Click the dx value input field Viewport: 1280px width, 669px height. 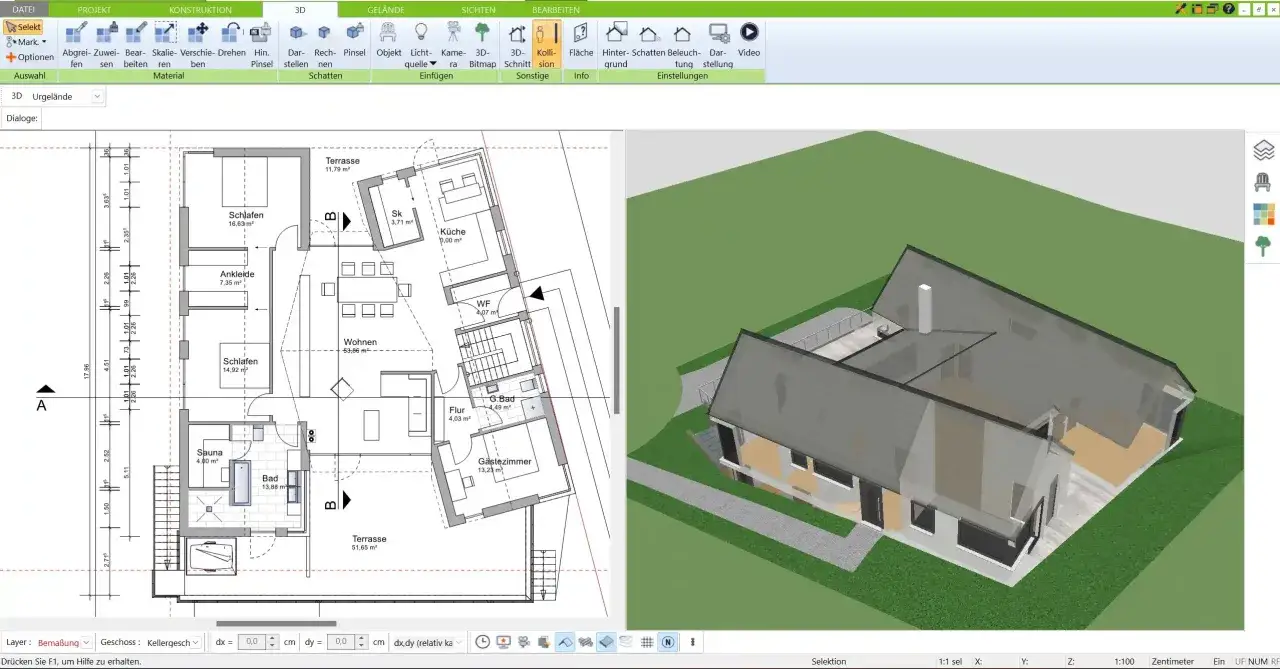point(250,642)
